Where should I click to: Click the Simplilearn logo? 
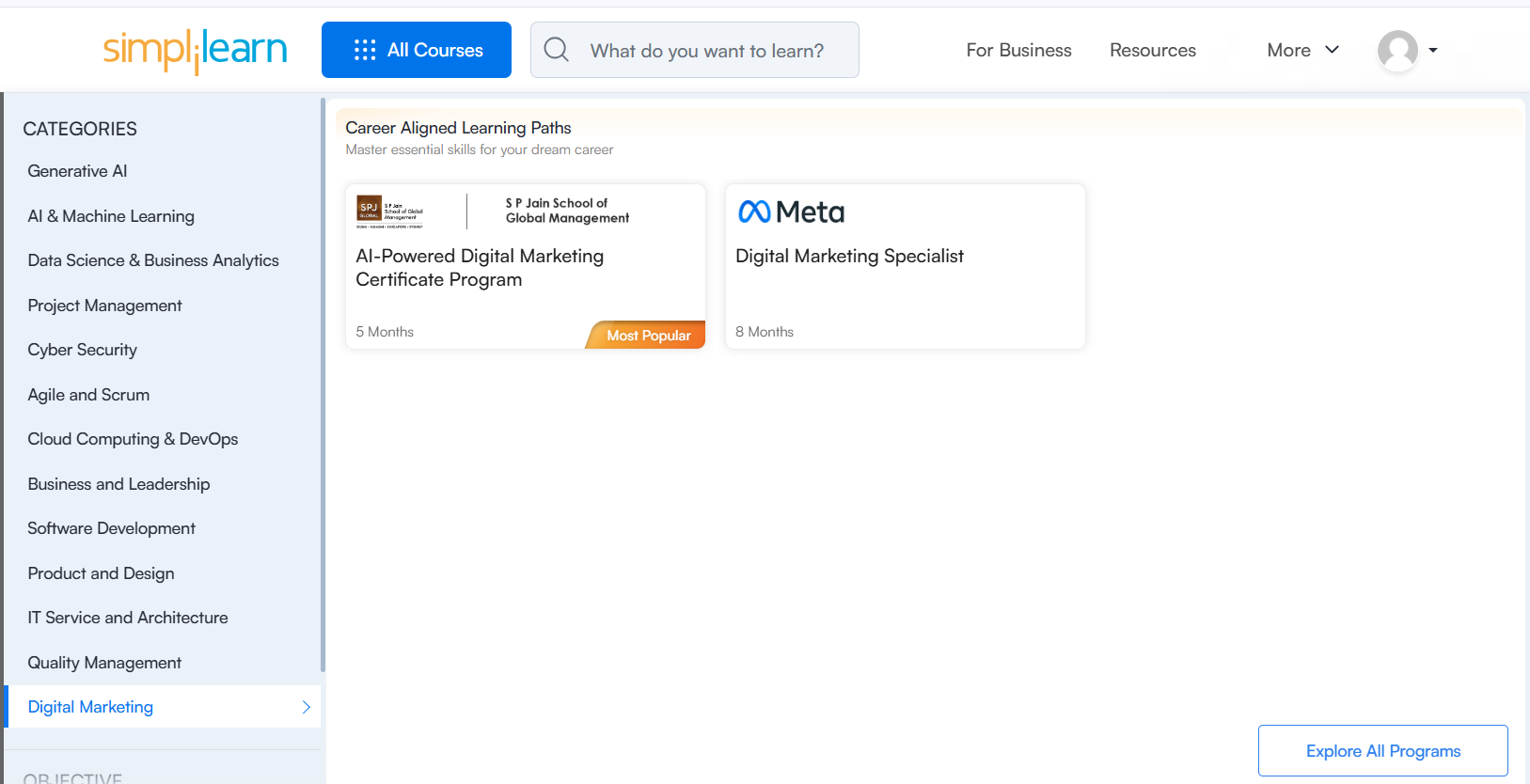point(195,51)
